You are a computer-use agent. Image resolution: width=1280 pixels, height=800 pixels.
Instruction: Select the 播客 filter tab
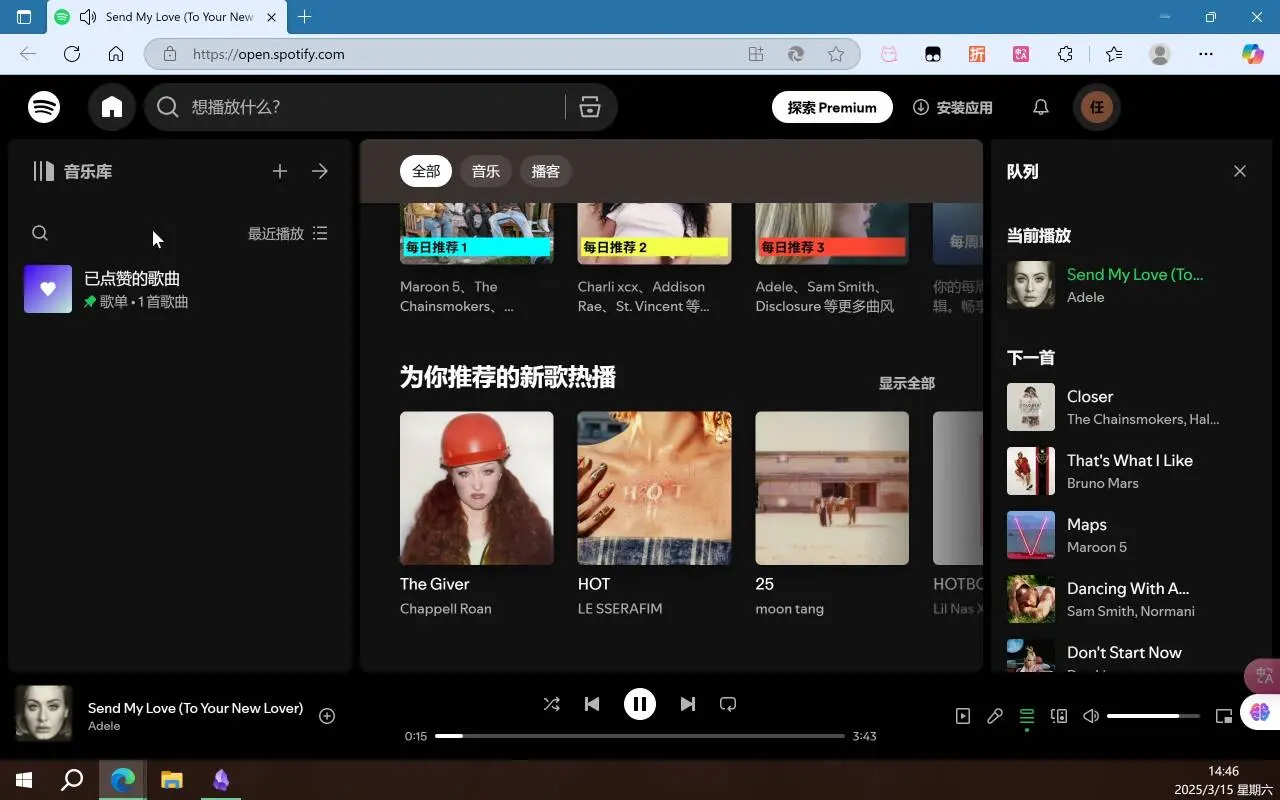546,171
